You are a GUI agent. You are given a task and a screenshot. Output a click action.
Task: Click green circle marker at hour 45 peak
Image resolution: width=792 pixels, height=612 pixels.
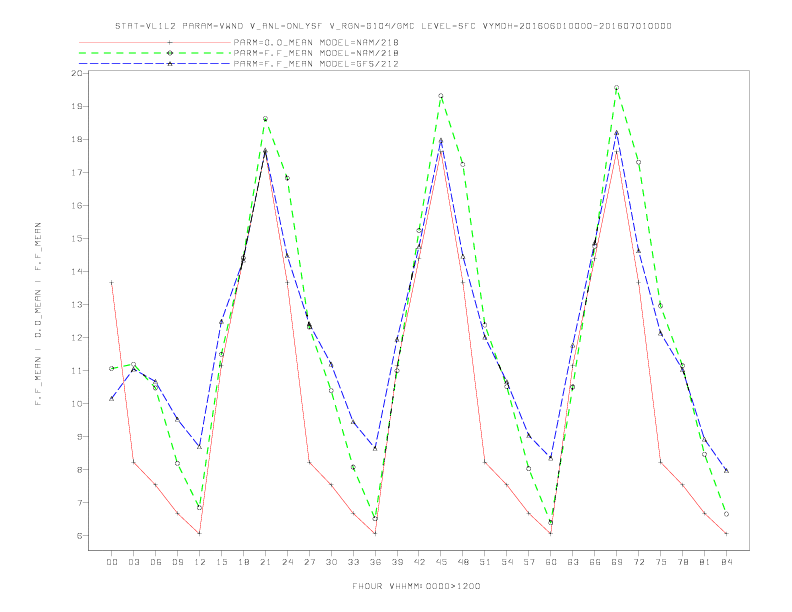(x=441, y=96)
